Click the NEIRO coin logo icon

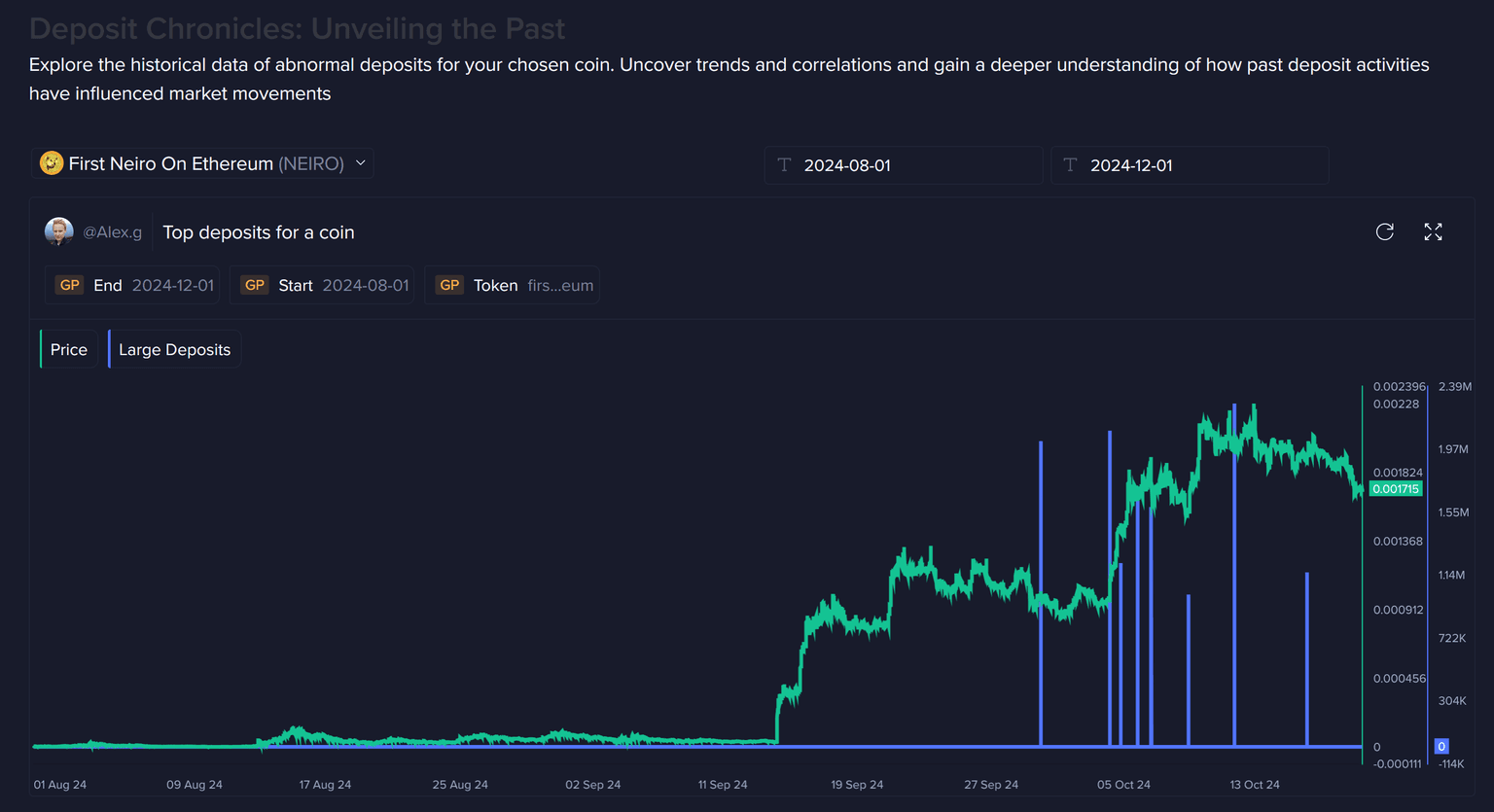pos(52,163)
